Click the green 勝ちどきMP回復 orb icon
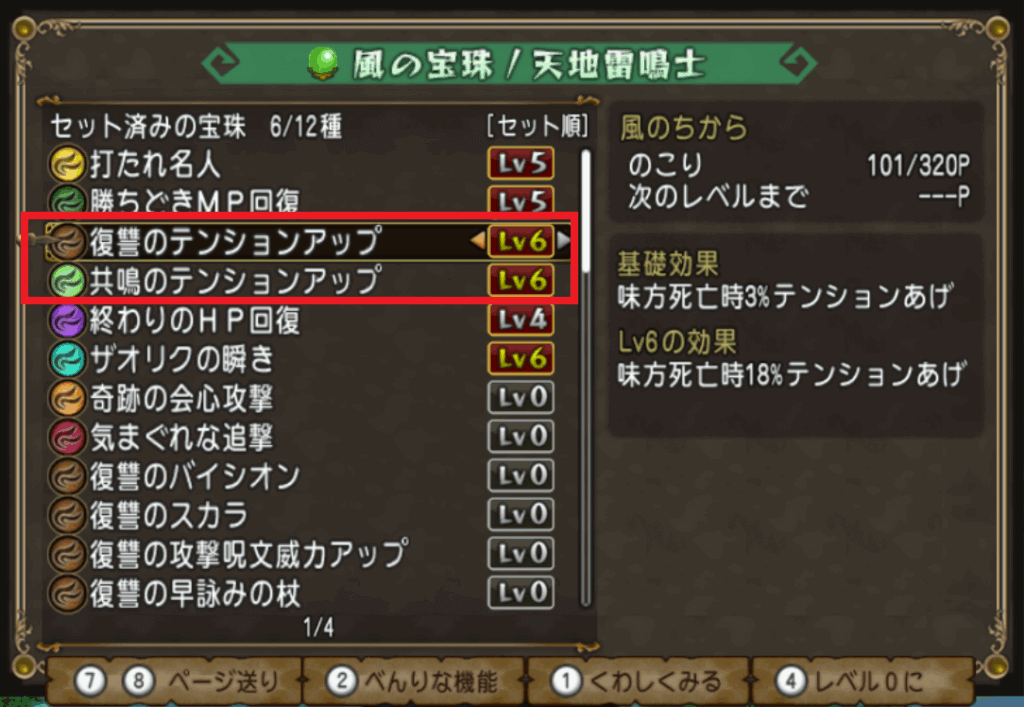 pos(67,202)
